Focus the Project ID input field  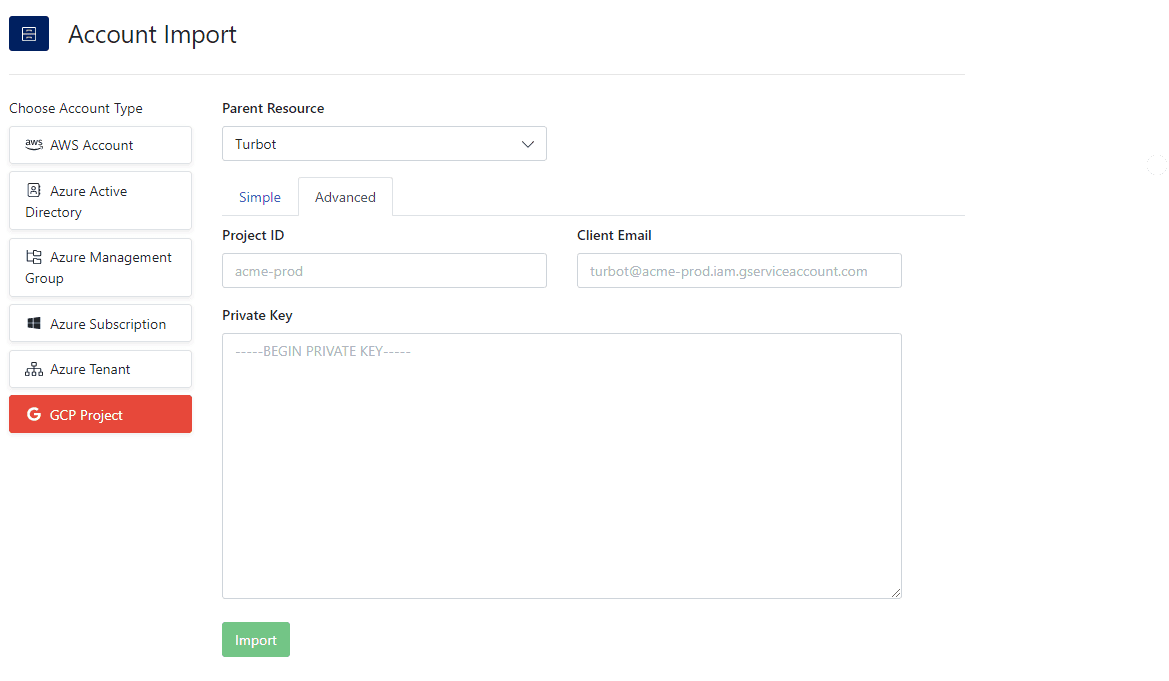[x=384, y=271]
